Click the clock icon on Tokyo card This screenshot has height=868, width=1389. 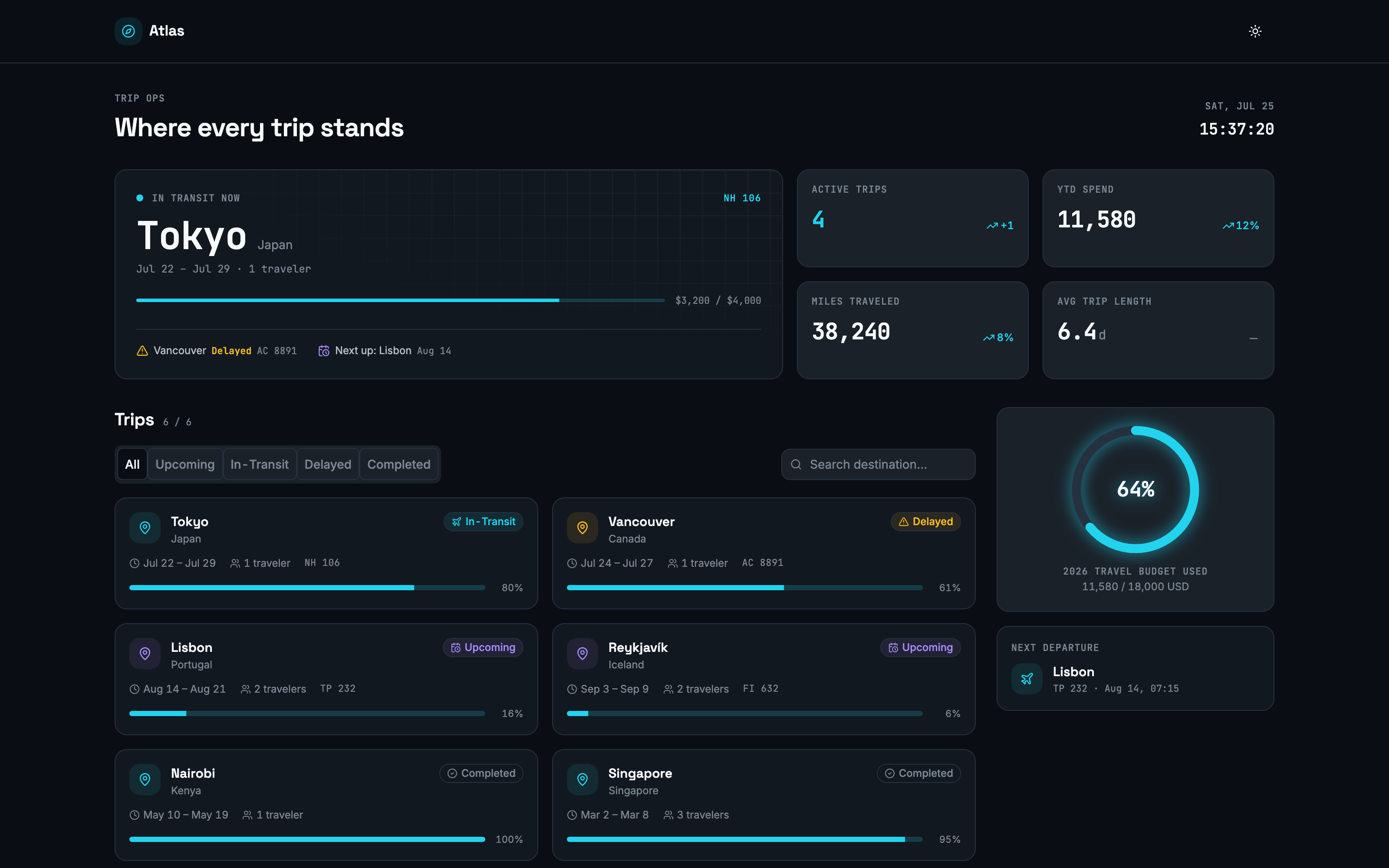[134, 563]
